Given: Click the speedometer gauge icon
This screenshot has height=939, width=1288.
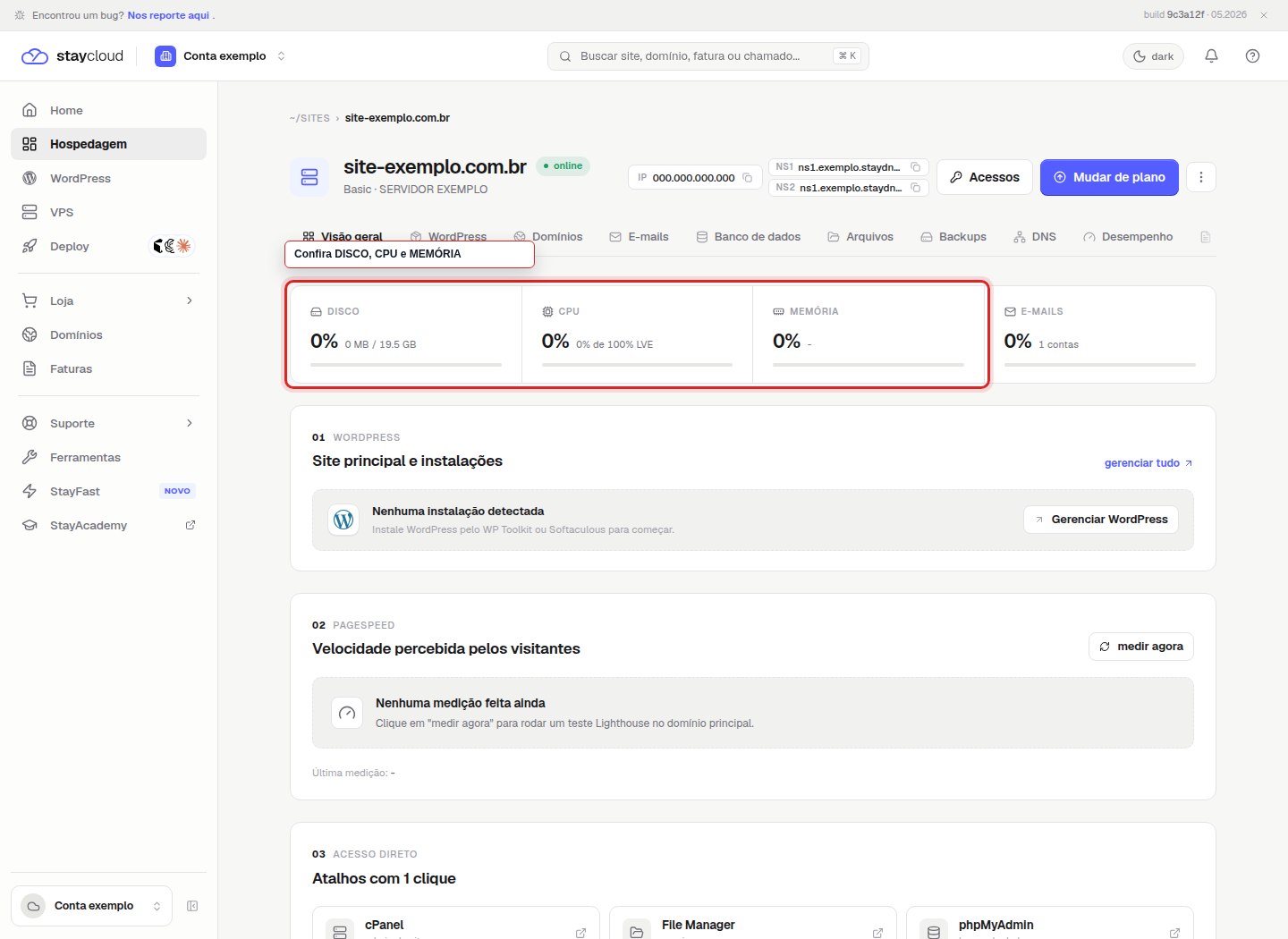Looking at the screenshot, I should [x=347, y=713].
